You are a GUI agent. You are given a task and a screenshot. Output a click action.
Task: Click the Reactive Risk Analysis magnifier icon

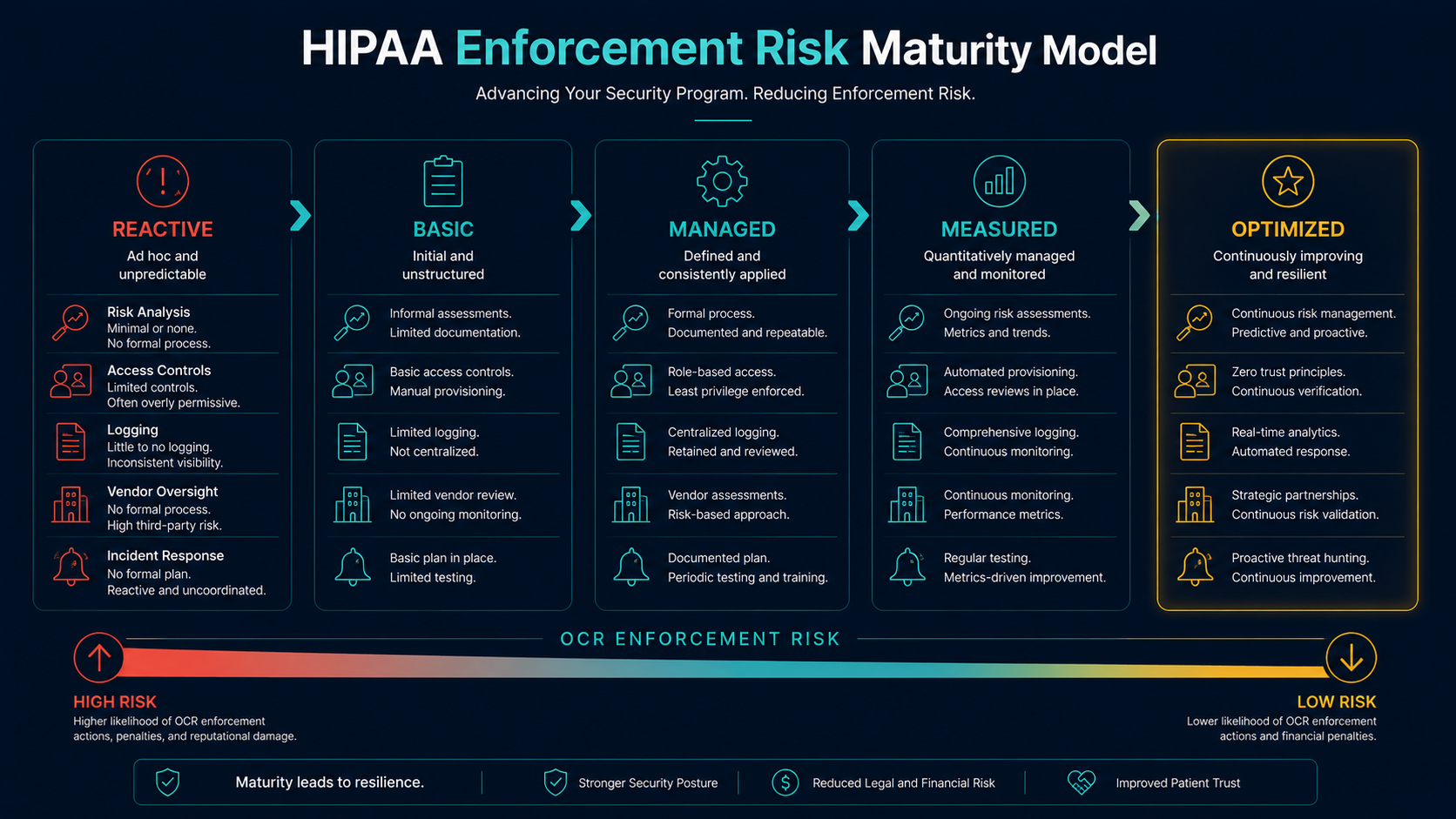[x=71, y=323]
